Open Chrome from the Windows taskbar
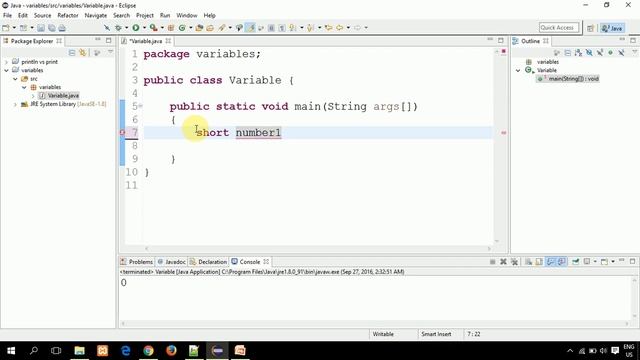 [x=148, y=350]
